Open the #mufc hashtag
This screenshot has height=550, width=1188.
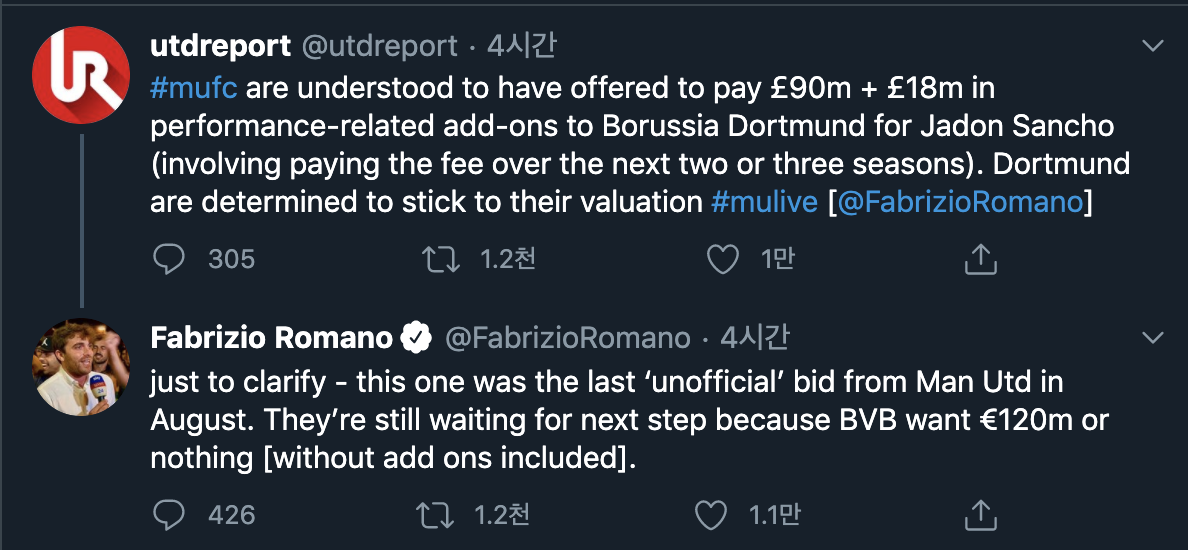[193, 89]
